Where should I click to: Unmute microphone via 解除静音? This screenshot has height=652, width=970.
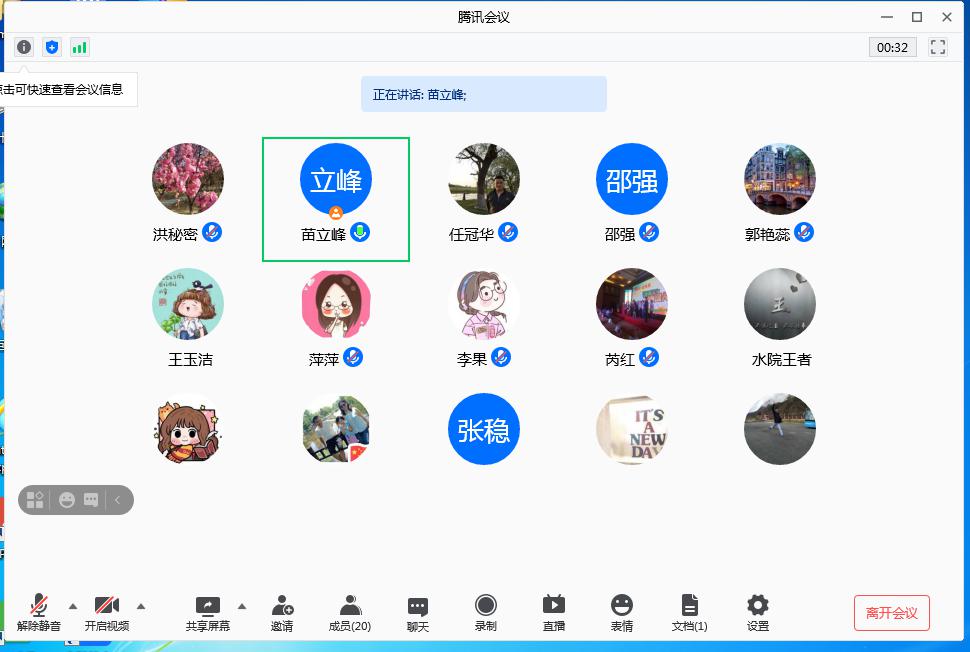coord(38,612)
